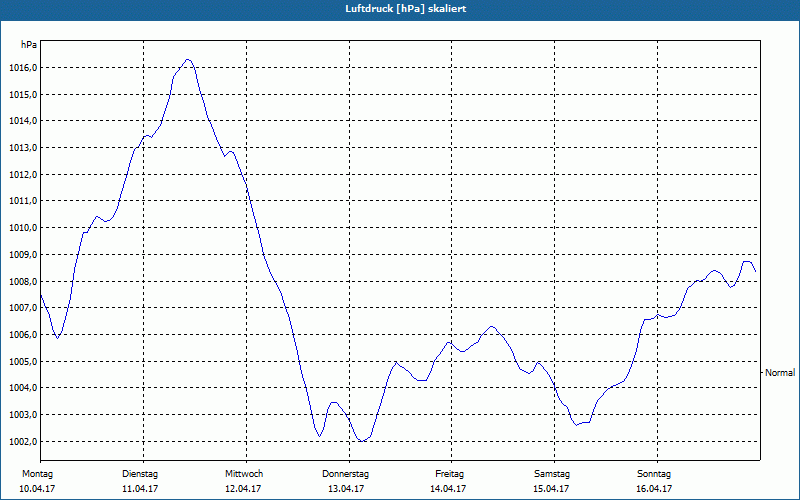This screenshot has height=500, width=800.
Task: Click the pressure curve peak above 1016 hPa
Action: [188, 60]
